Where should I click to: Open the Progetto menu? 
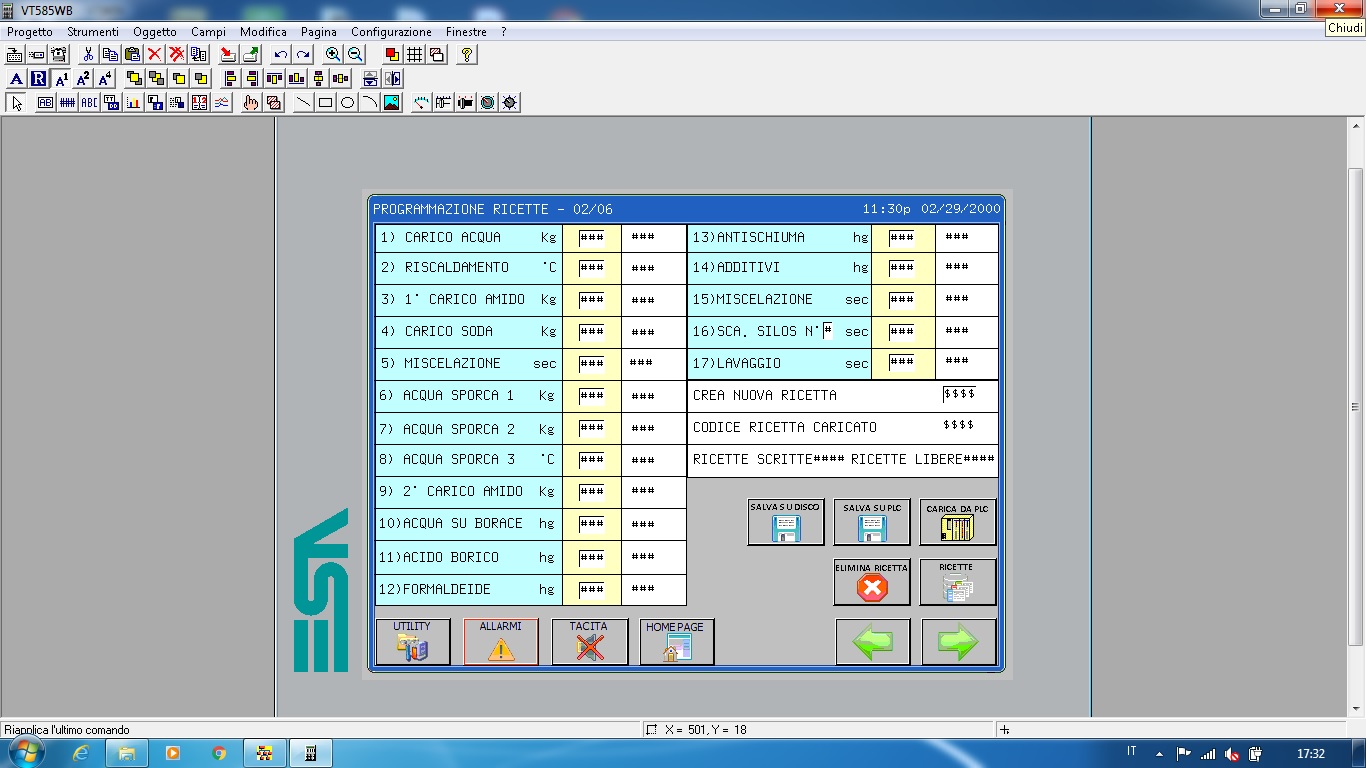pos(30,32)
